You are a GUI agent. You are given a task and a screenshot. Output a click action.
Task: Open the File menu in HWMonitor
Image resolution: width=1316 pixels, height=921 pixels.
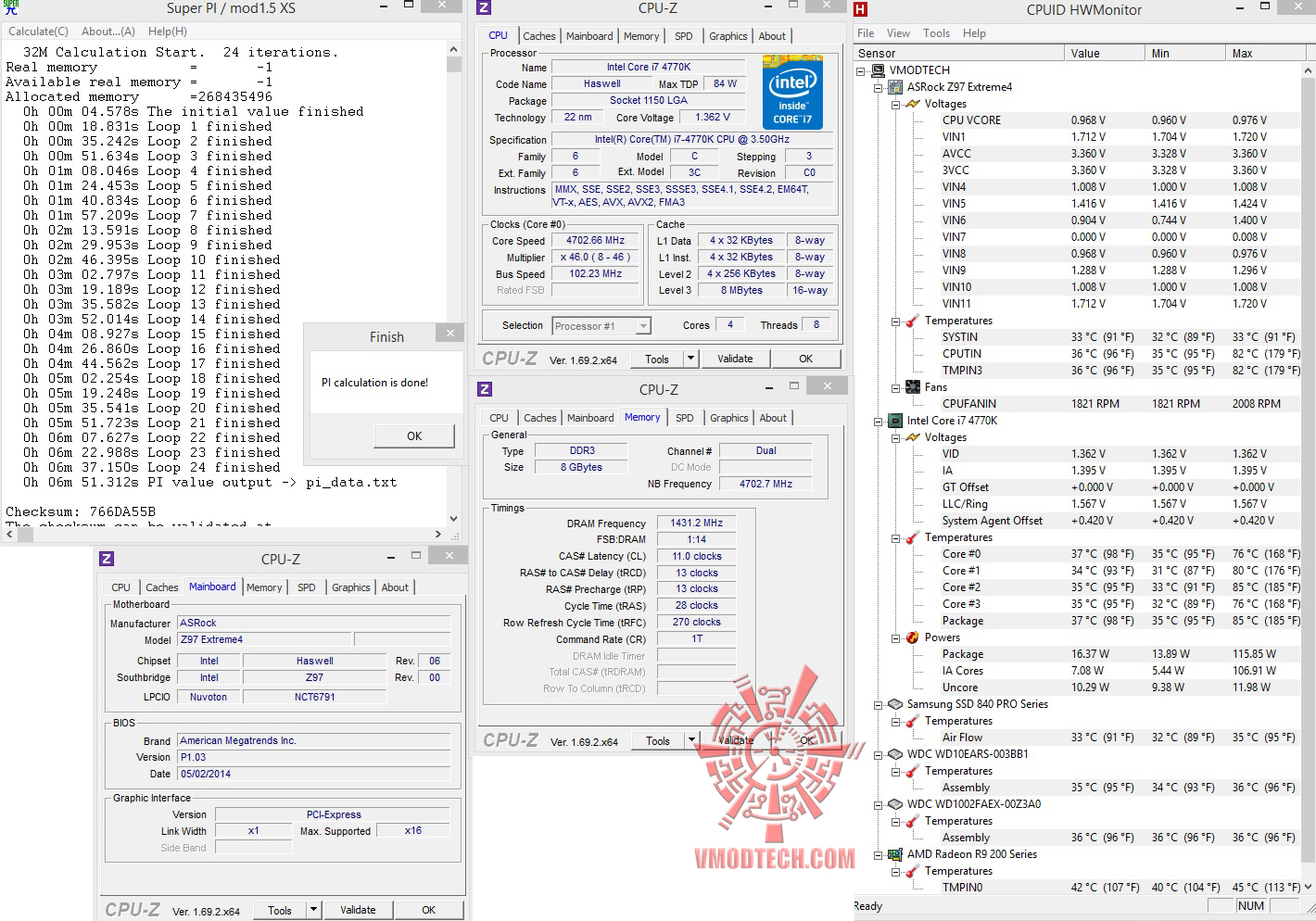pyautogui.click(x=866, y=33)
